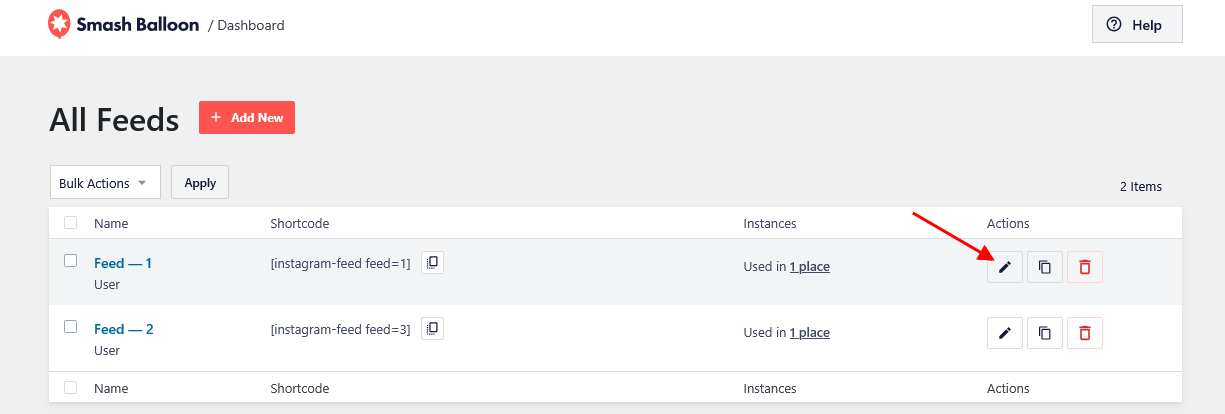This screenshot has height=414, width=1225.
Task: Toggle the footer select-all checkbox
Action: coord(70,387)
